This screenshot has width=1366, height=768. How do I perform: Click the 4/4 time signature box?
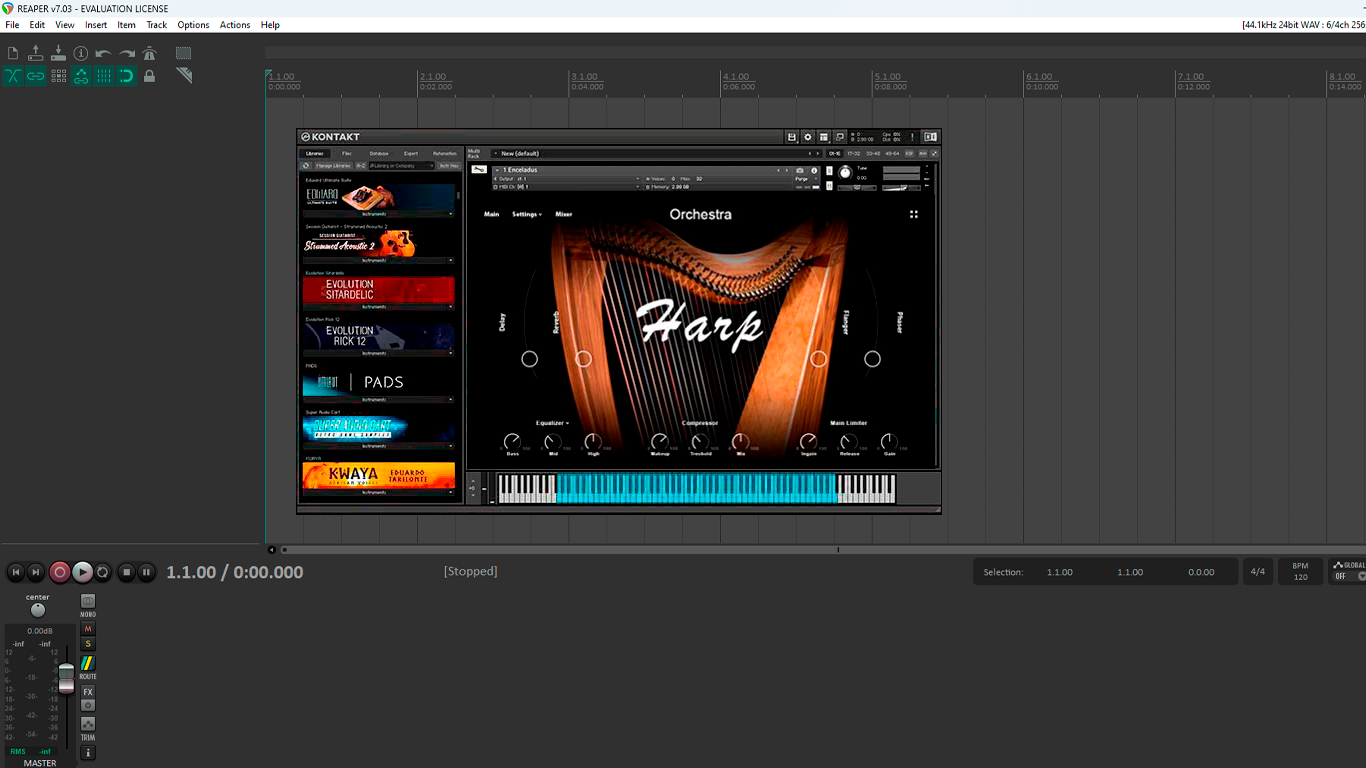tap(1258, 572)
